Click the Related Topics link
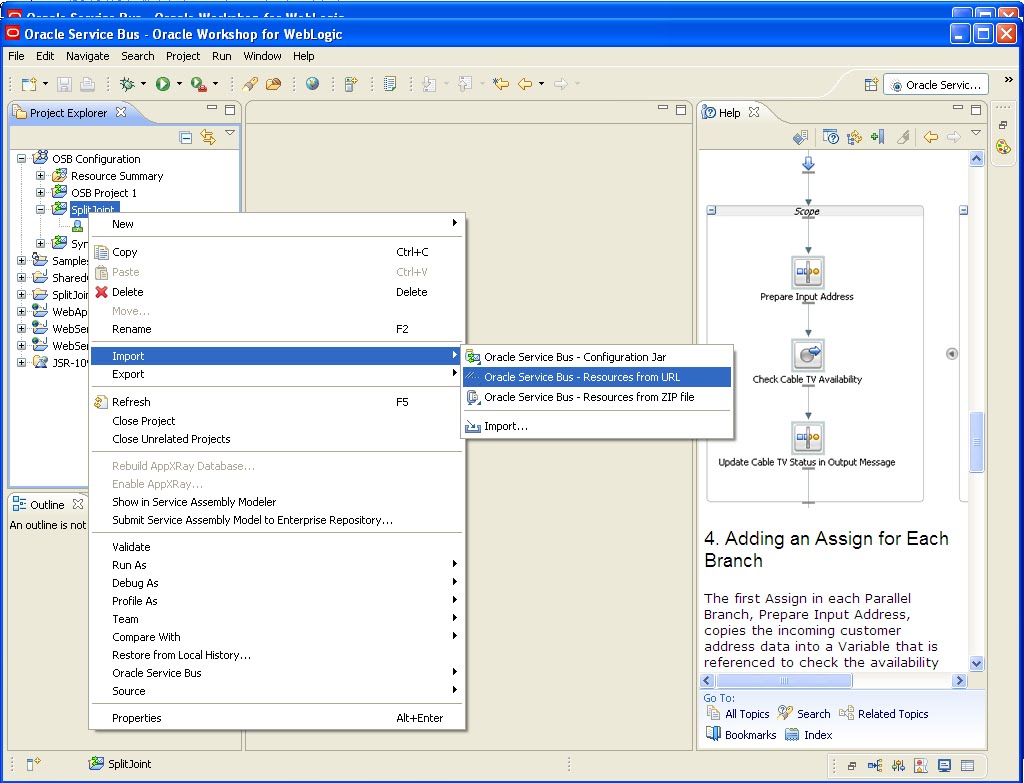1024x783 pixels. (x=893, y=714)
